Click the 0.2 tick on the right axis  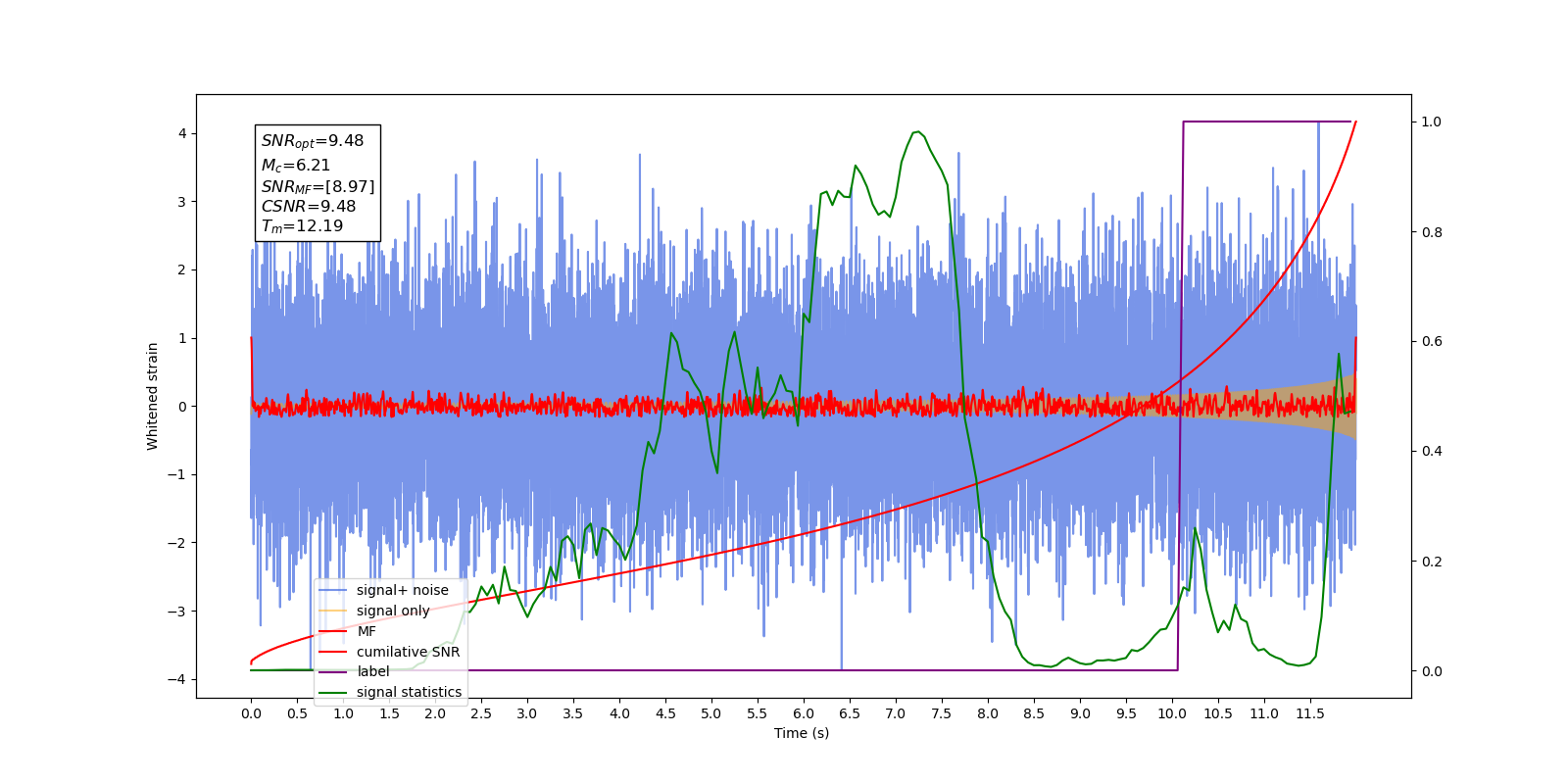pyautogui.click(x=1432, y=562)
